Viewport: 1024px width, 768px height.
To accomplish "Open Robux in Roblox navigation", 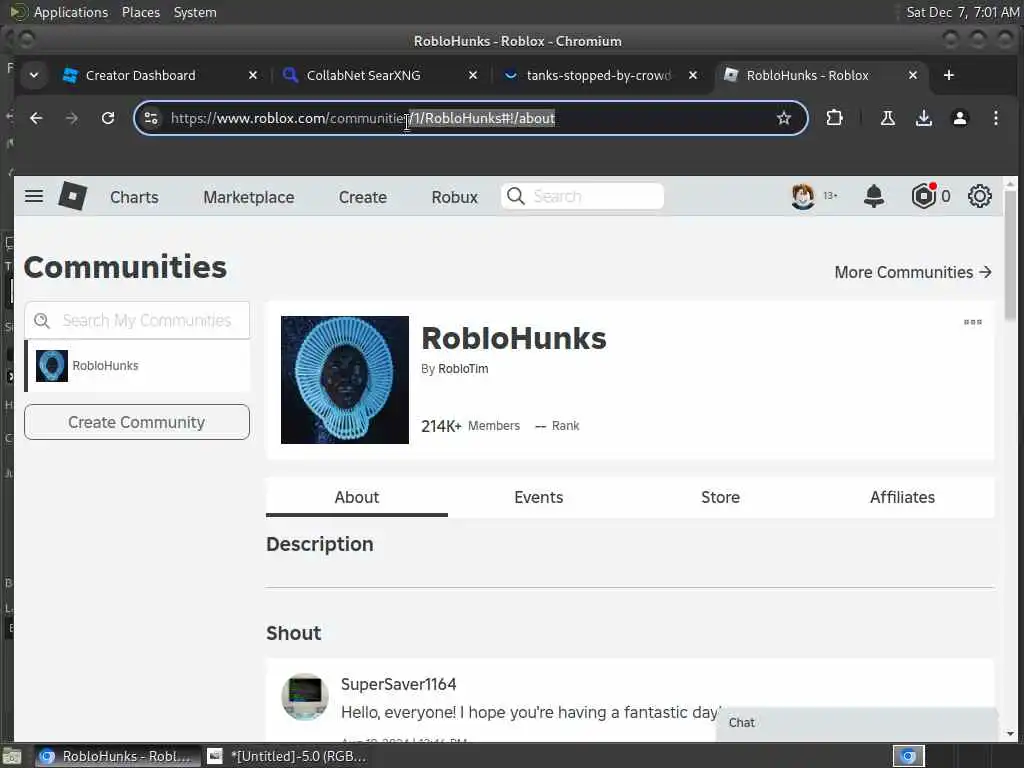I will tap(455, 197).
